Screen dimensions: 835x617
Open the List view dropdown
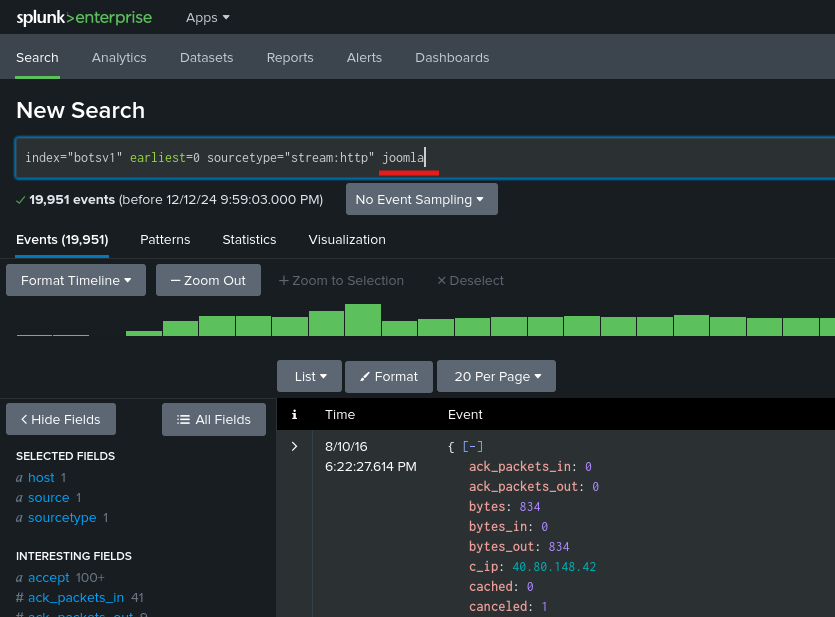coord(309,376)
